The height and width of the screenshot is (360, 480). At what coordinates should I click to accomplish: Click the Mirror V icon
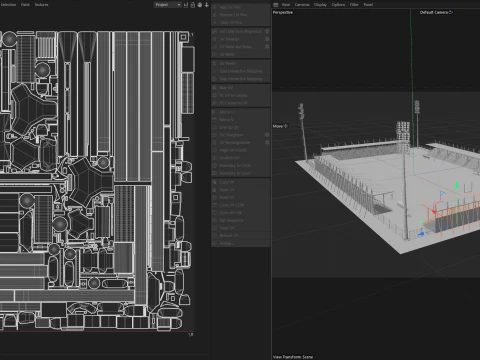(215, 119)
